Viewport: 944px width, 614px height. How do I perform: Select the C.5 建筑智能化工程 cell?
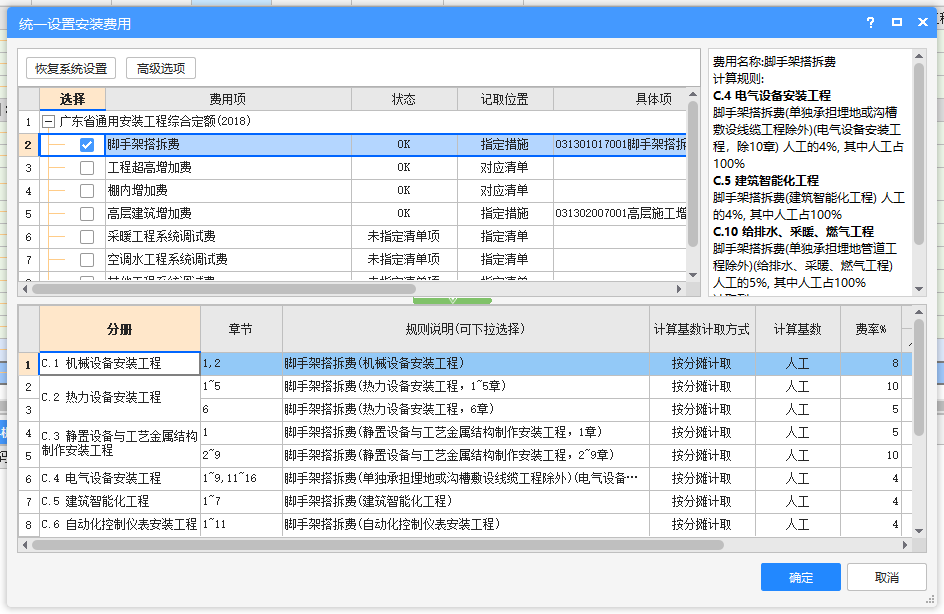tap(120, 501)
